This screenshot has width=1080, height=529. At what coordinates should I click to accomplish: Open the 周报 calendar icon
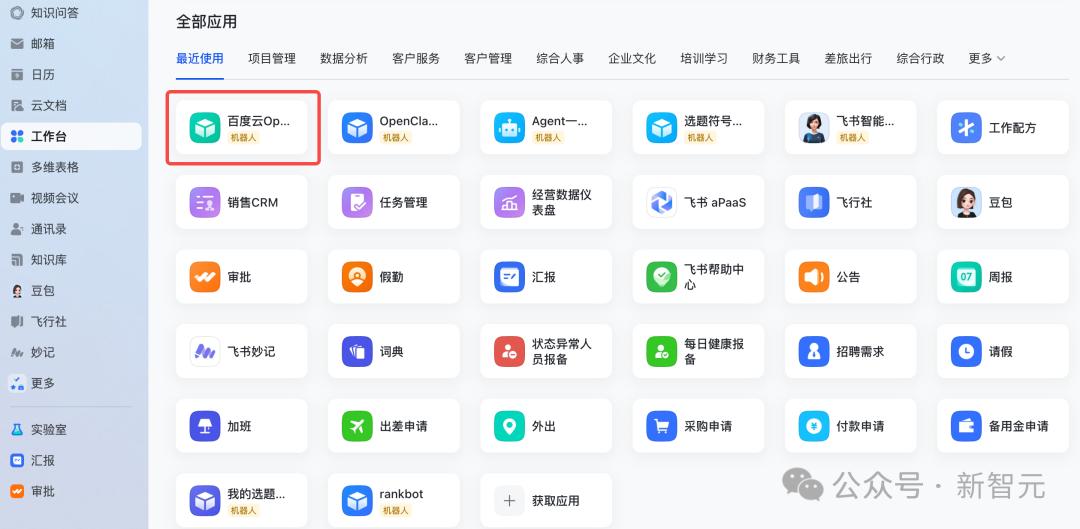(x=966, y=277)
